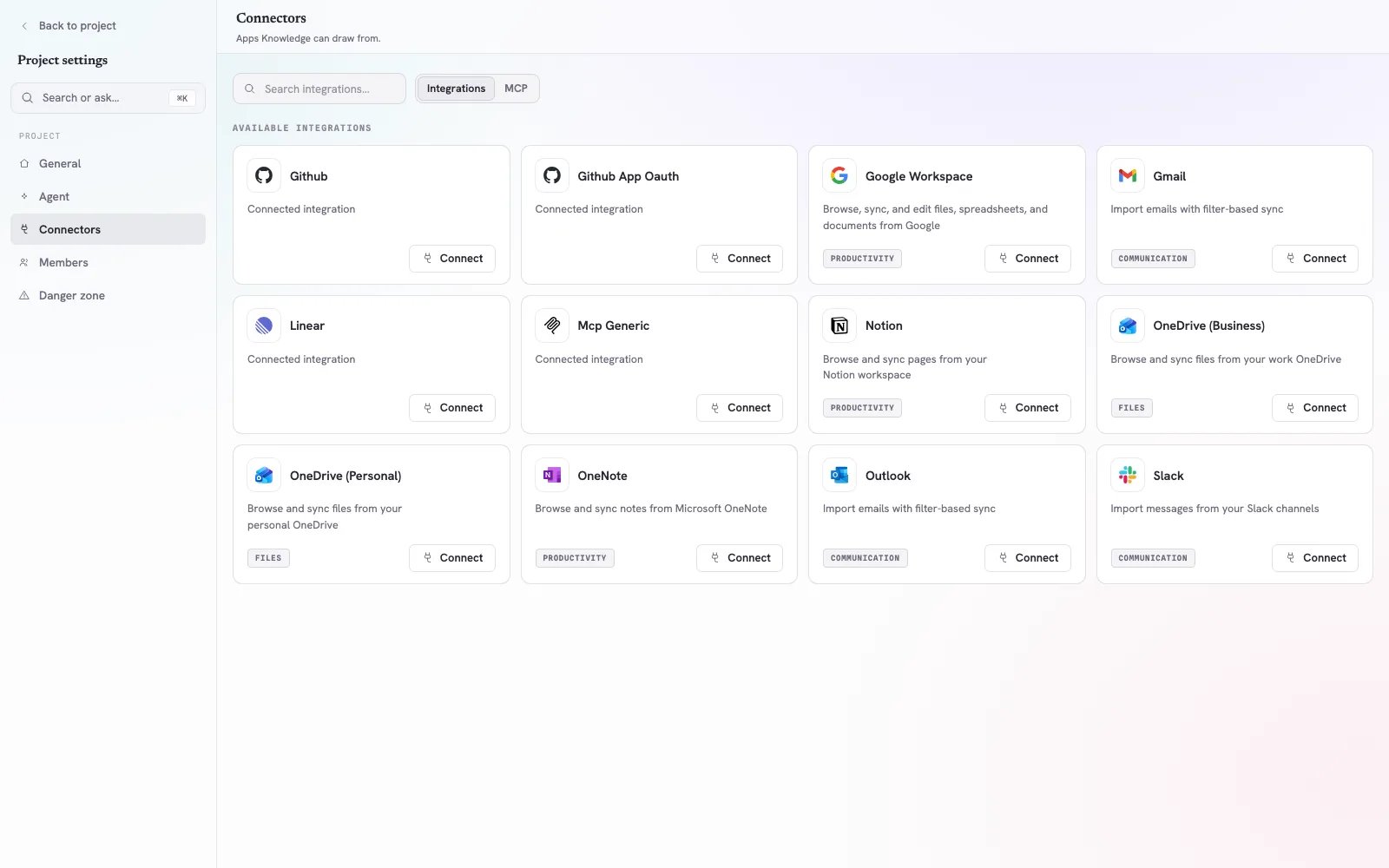The height and width of the screenshot is (868, 1389).
Task: Click the Outlook card title text
Action: (888, 476)
